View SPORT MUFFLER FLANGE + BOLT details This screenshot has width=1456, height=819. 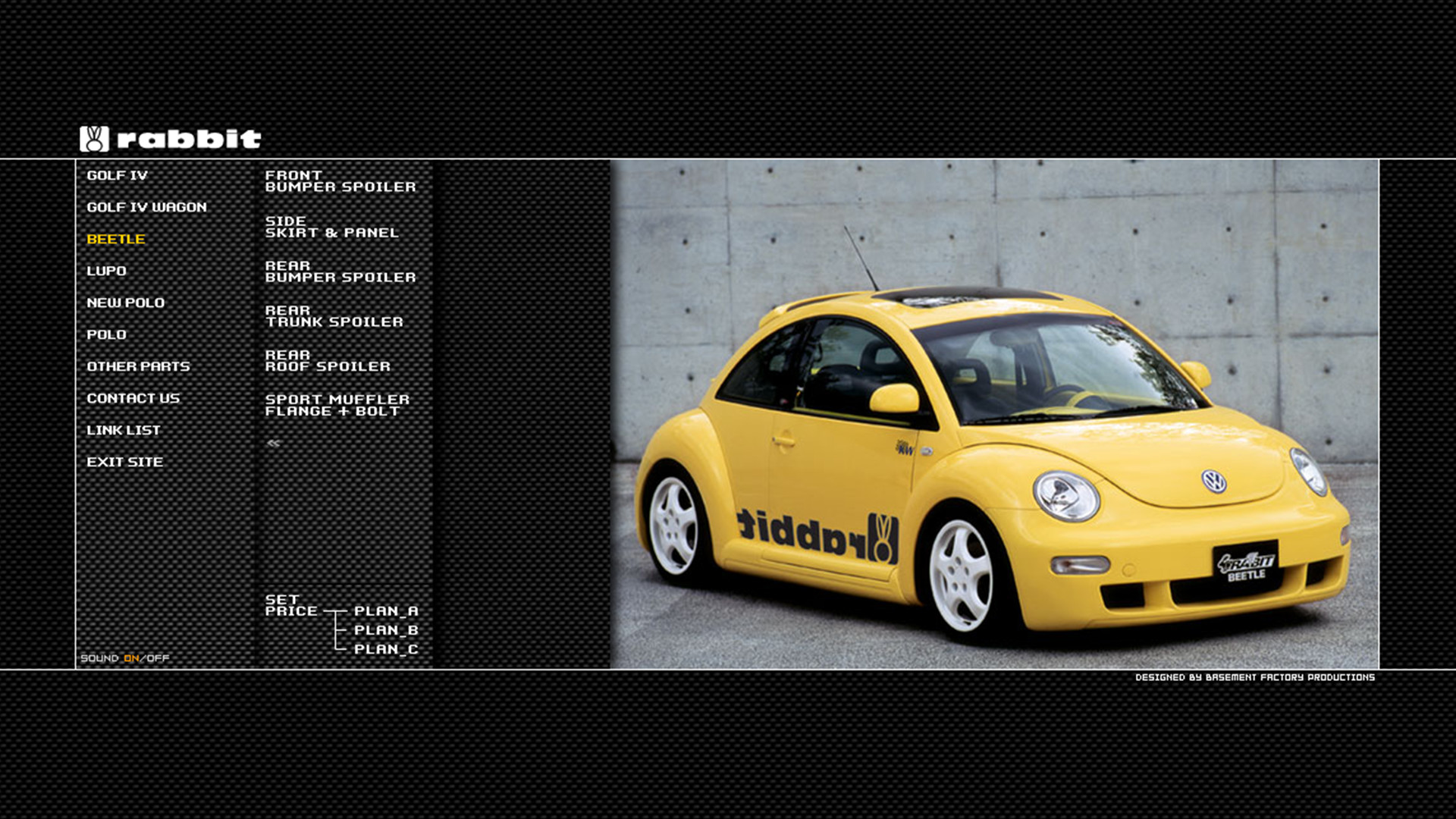coord(337,405)
